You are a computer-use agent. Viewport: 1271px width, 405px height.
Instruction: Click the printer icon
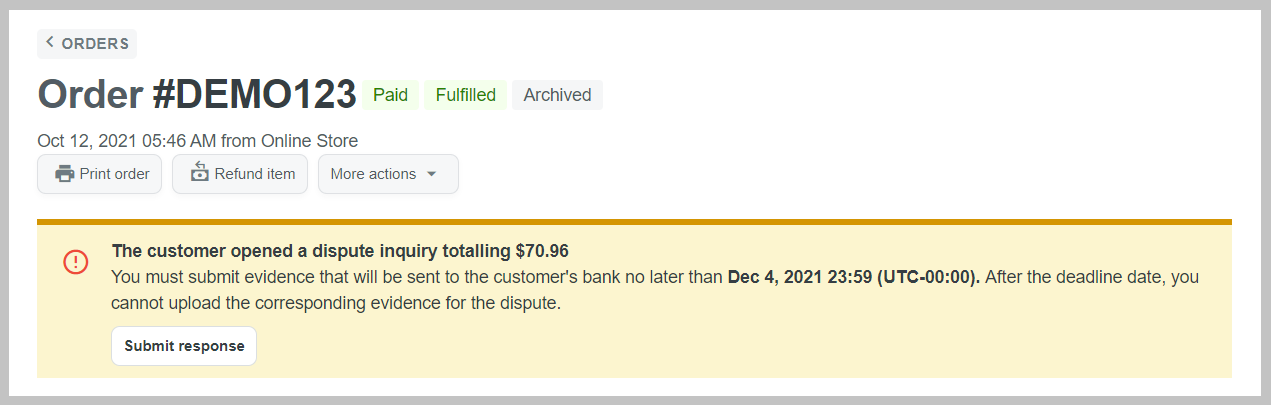tap(65, 174)
